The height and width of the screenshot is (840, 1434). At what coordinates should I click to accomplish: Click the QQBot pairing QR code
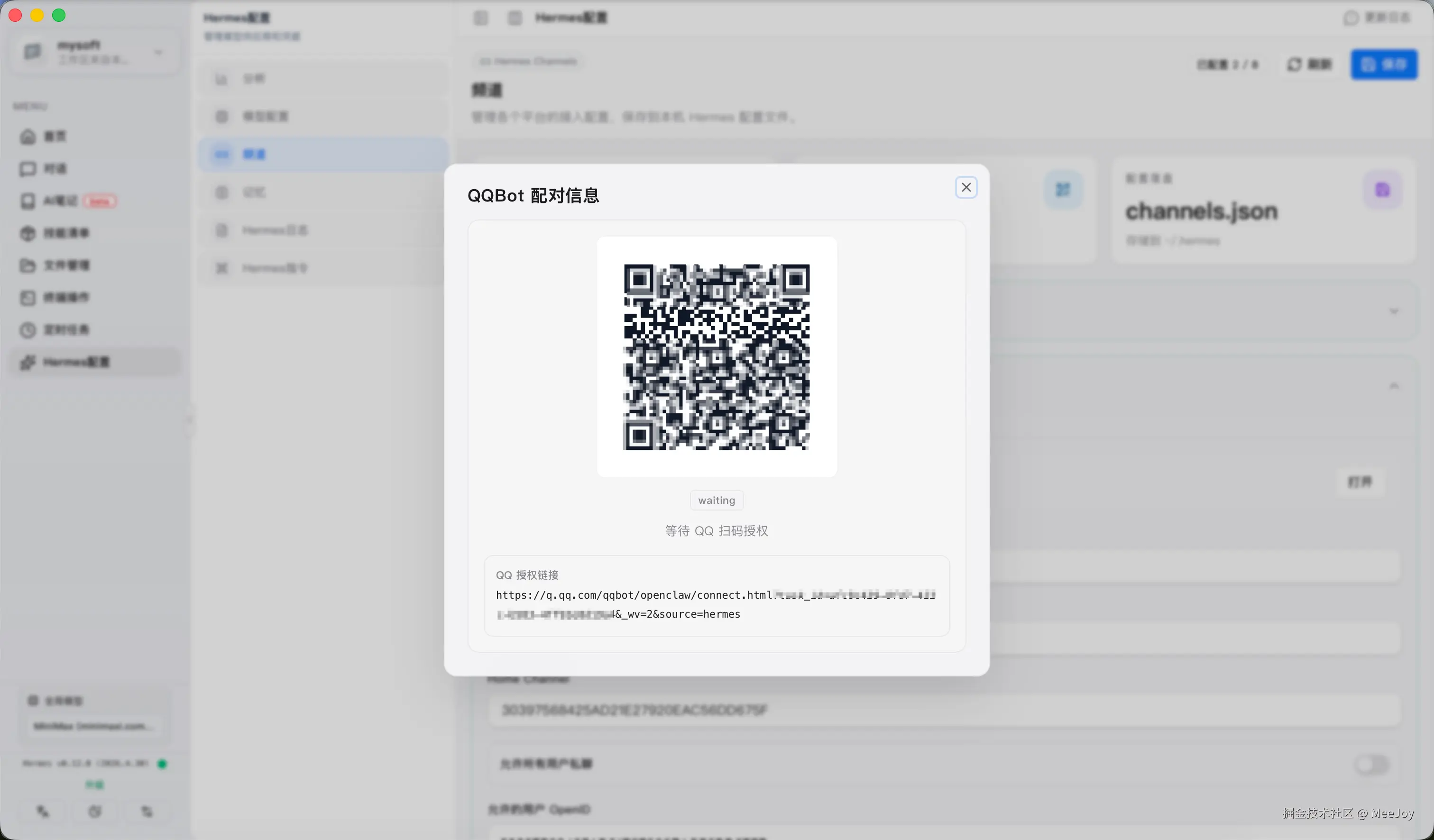tap(717, 356)
